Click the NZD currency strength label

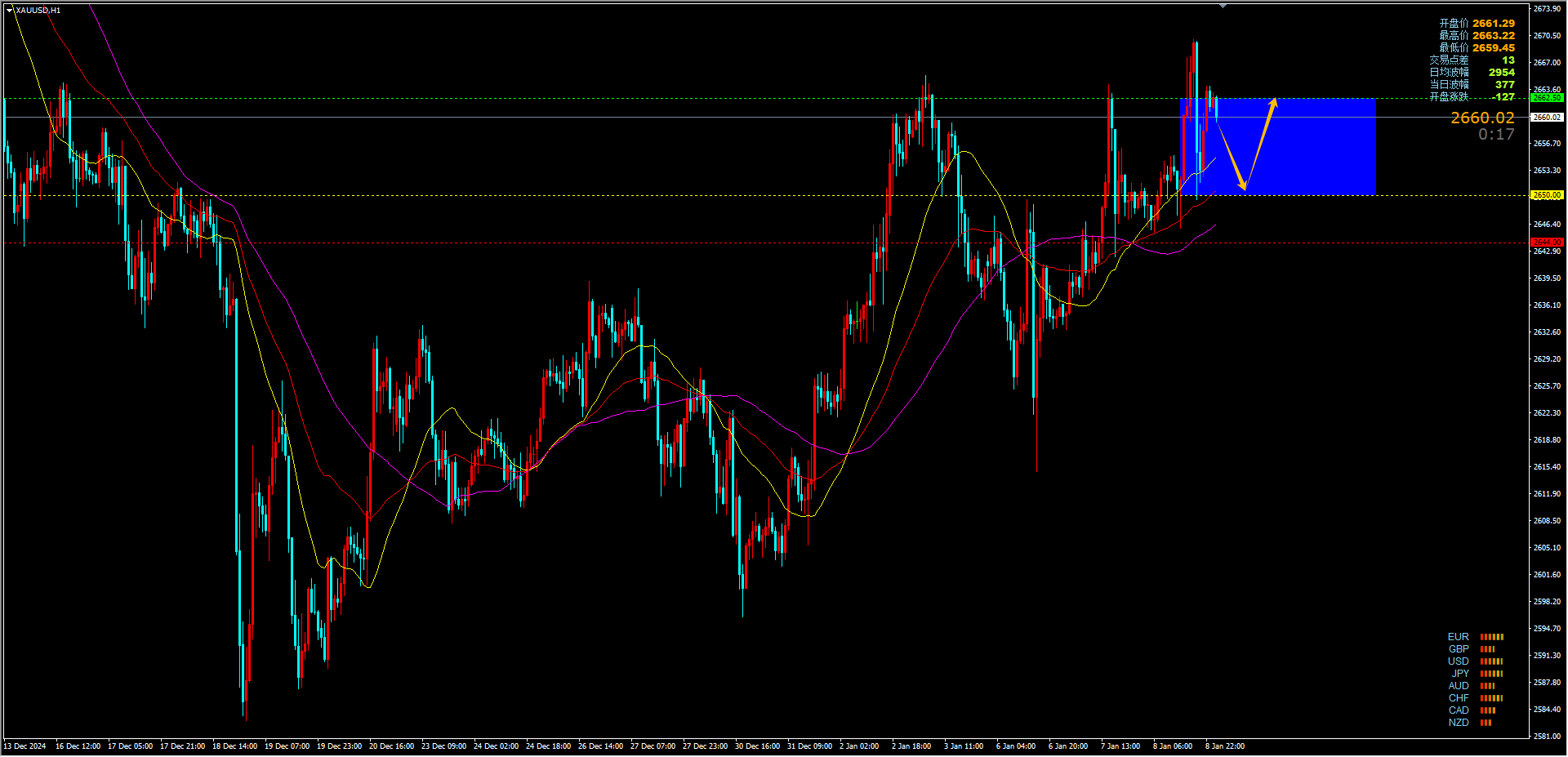(x=1459, y=723)
